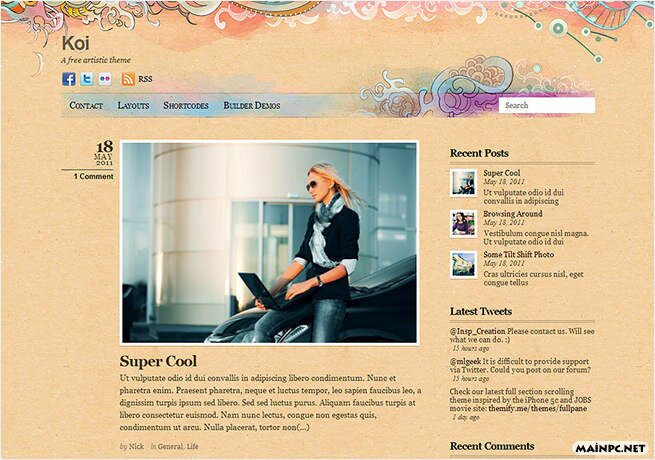Click the Recent Comments heading
Screen dimensions: 655x460
[x=492, y=446]
